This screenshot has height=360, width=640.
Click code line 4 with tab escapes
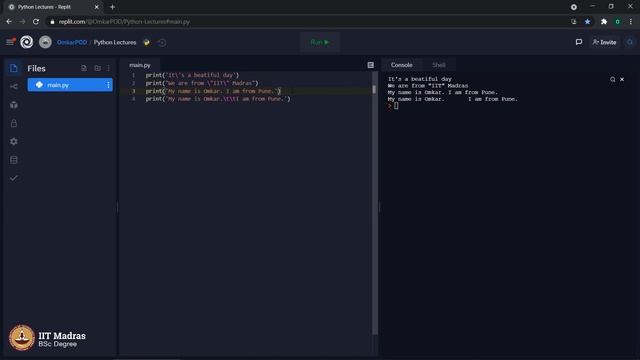[218, 99]
